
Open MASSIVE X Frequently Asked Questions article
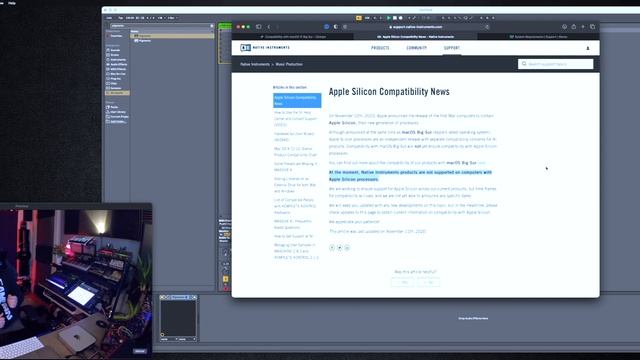pos(292,224)
